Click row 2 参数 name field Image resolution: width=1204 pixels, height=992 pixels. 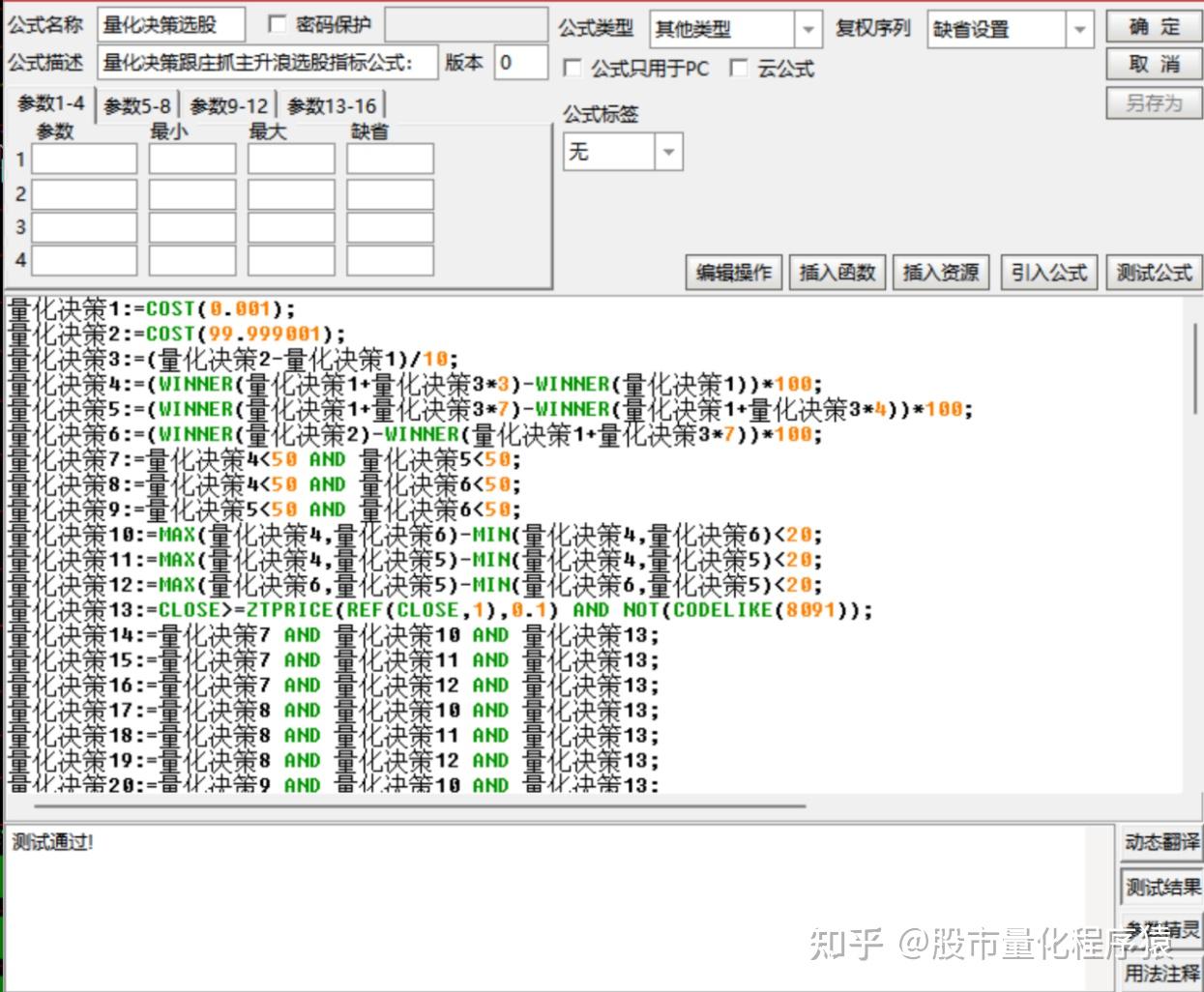tap(84, 194)
